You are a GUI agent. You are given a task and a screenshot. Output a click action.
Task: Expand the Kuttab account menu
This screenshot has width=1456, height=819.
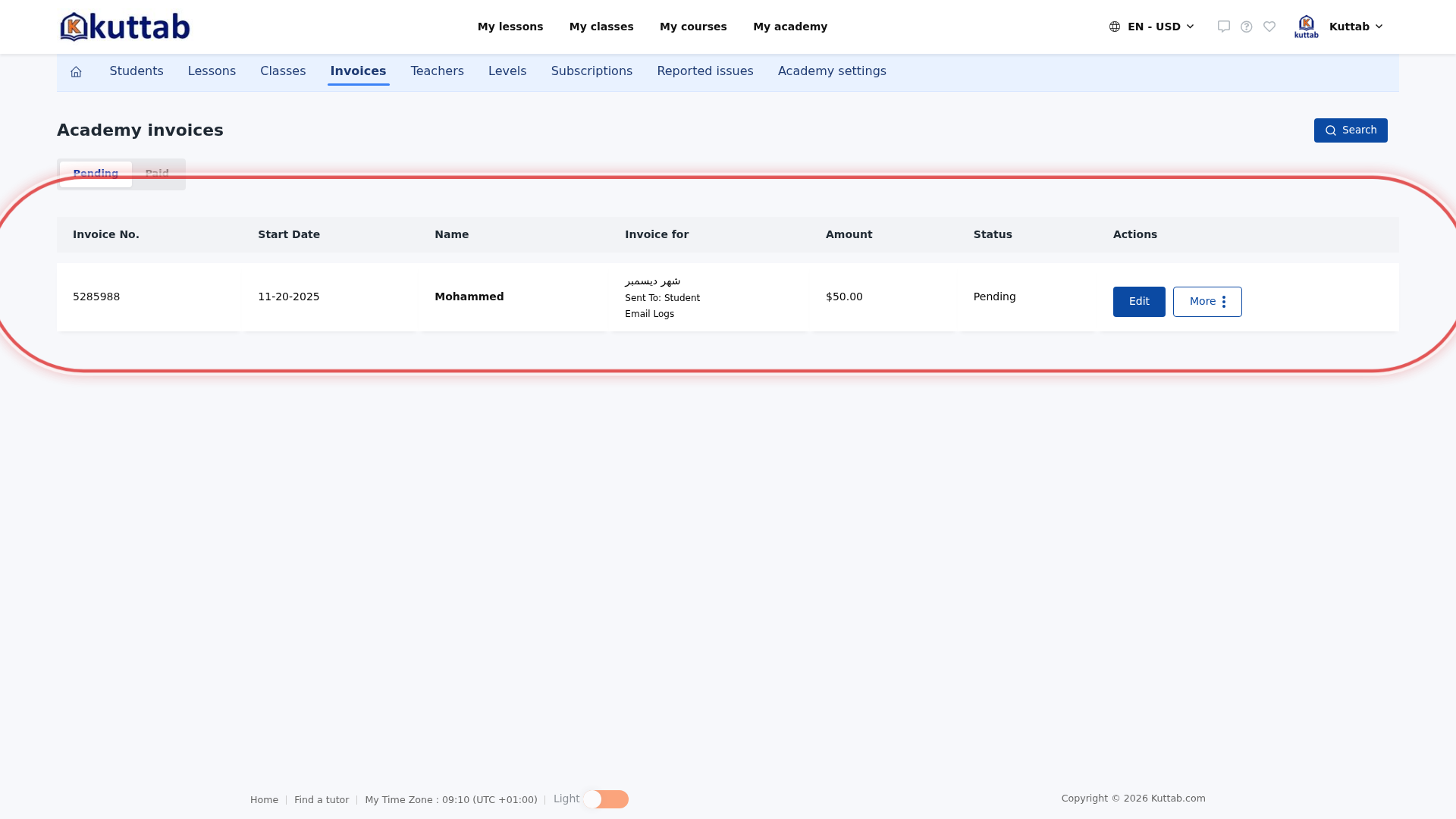[1356, 27]
